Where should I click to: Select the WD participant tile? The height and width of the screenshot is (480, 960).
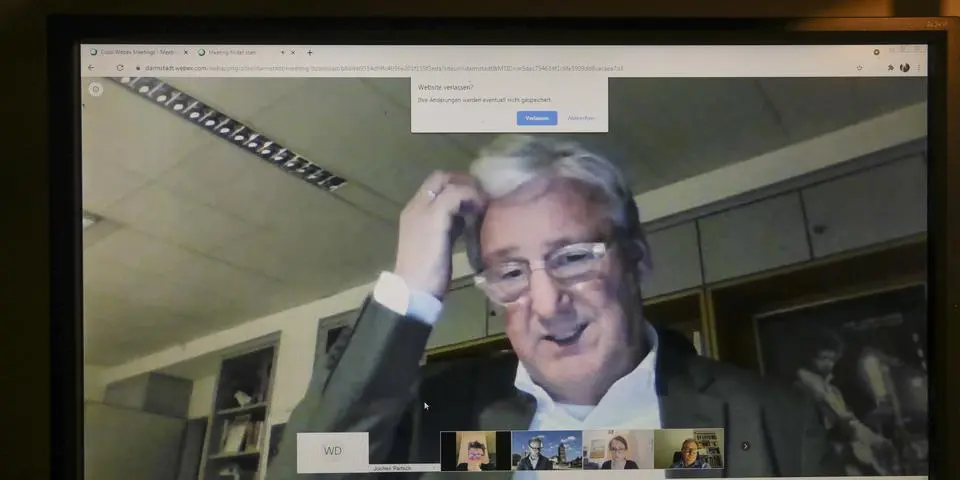tap(332, 451)
